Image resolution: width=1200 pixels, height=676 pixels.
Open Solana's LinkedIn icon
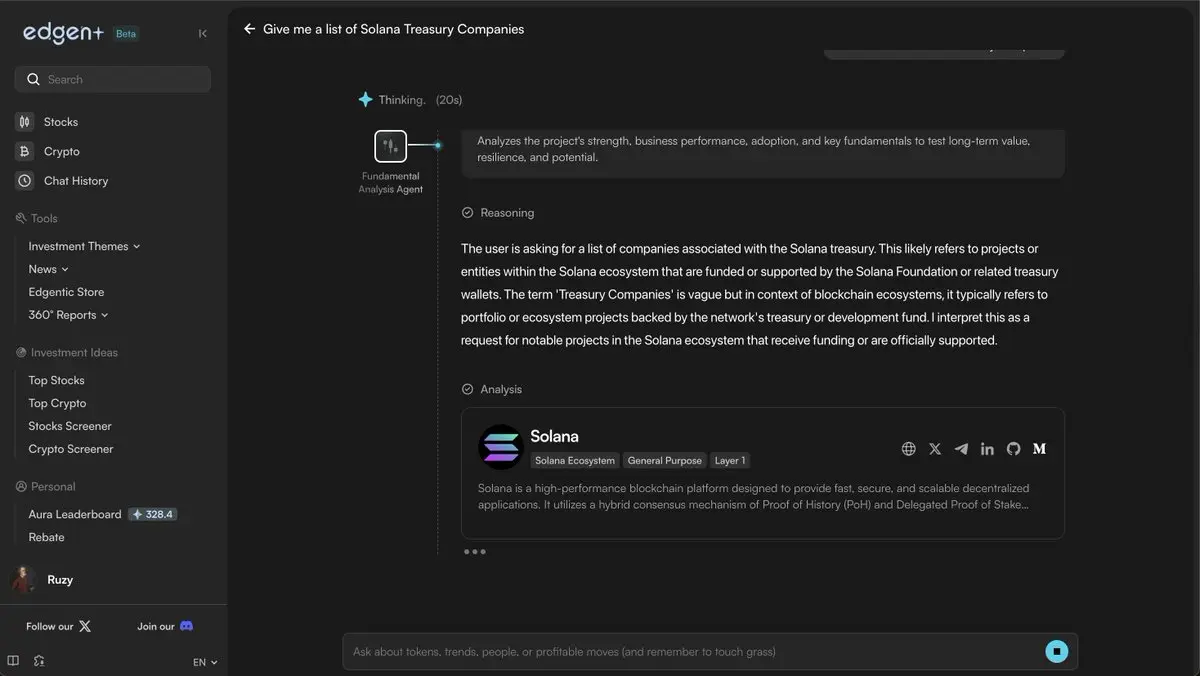click(x=987, y=449)
